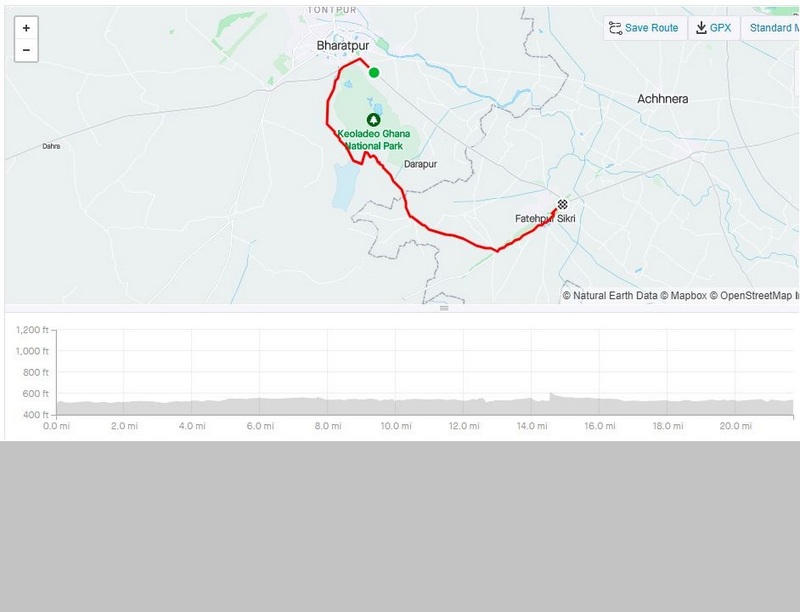Click the resize handle between map and elevation
The height and width of the screenshot is (612, 800).
click(444, 308)
